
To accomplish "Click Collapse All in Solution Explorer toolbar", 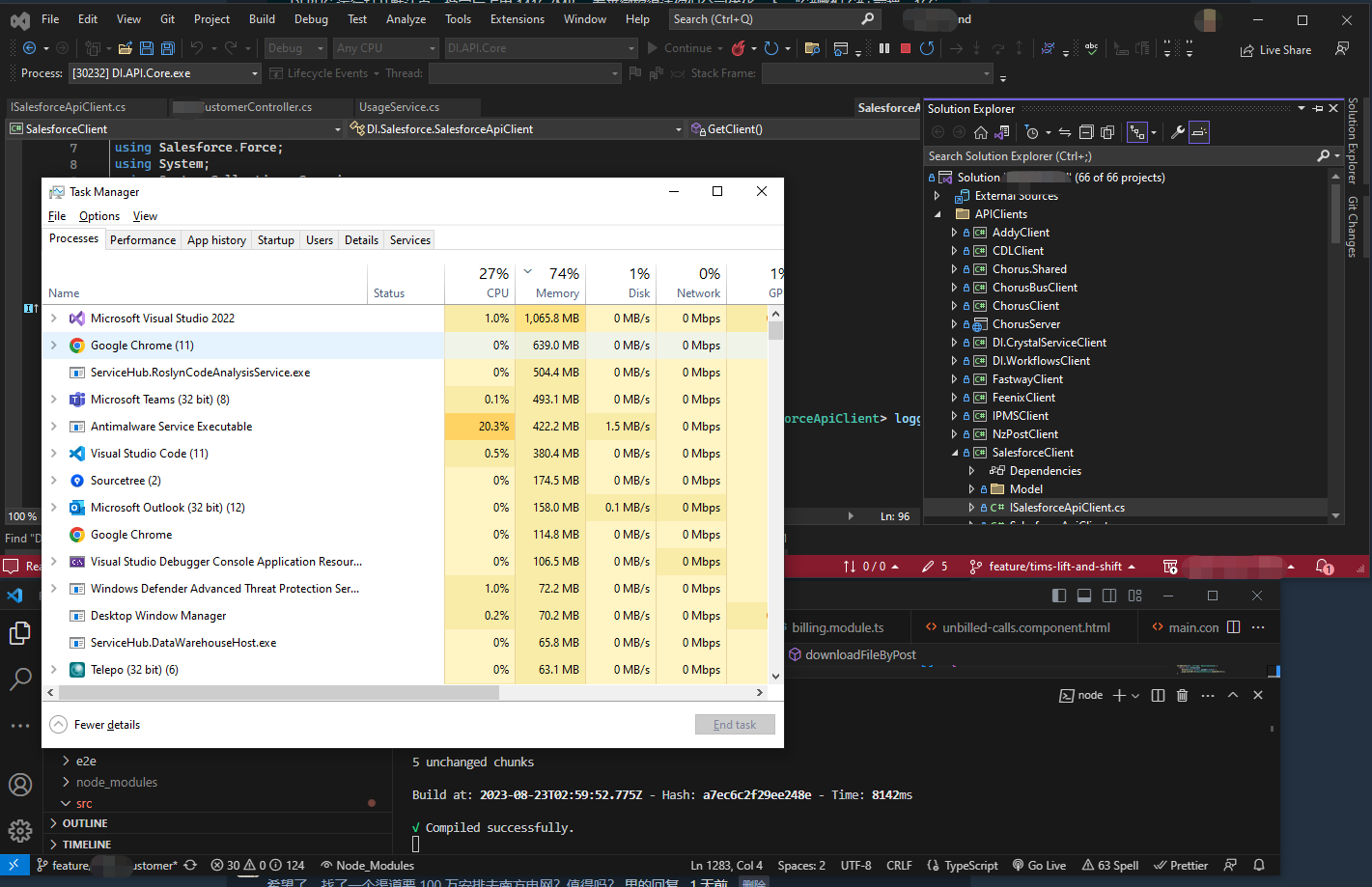I will pyautogui.click(x=1086, y=132).
